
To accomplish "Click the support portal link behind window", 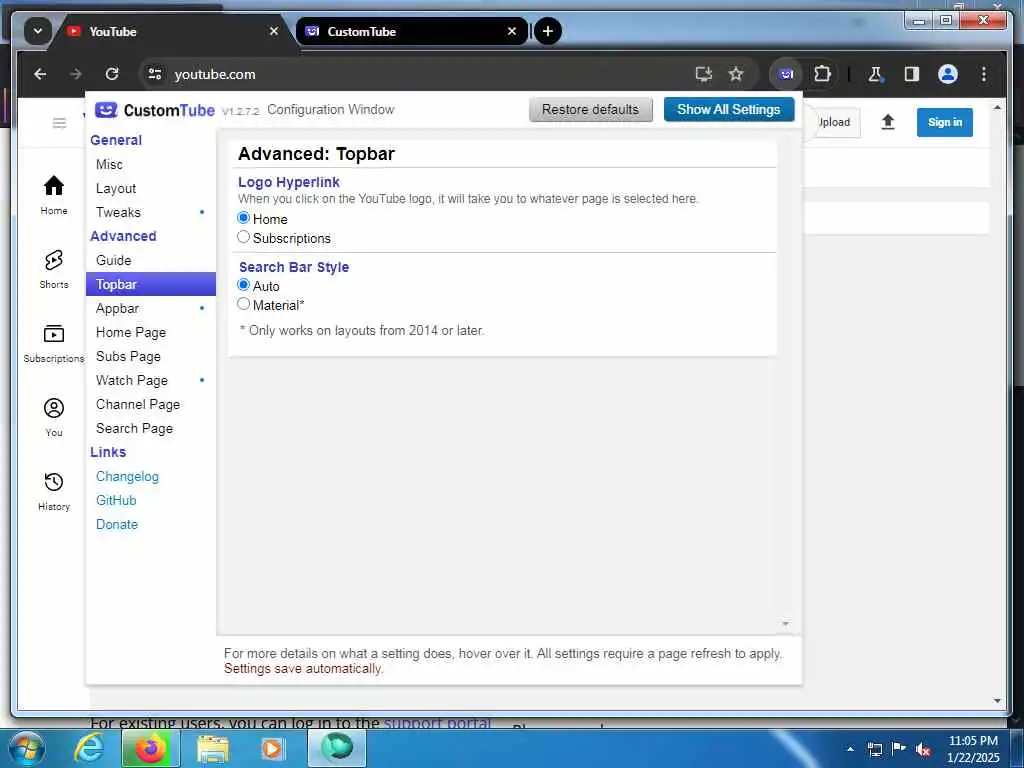I will tap(437, 723).
